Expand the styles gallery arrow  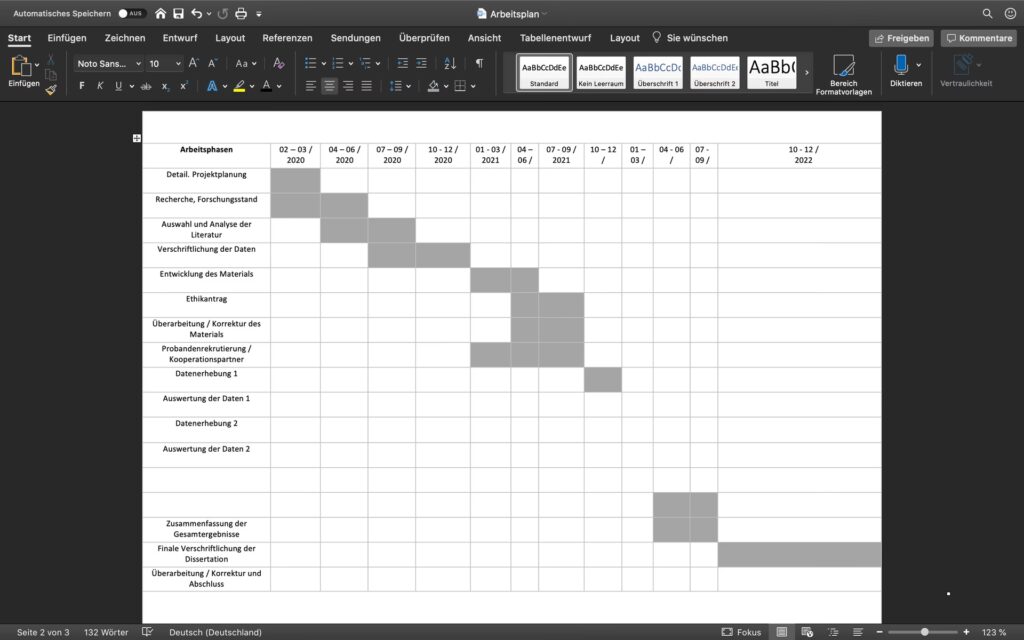pyautogui.click(x=807, y=72)
